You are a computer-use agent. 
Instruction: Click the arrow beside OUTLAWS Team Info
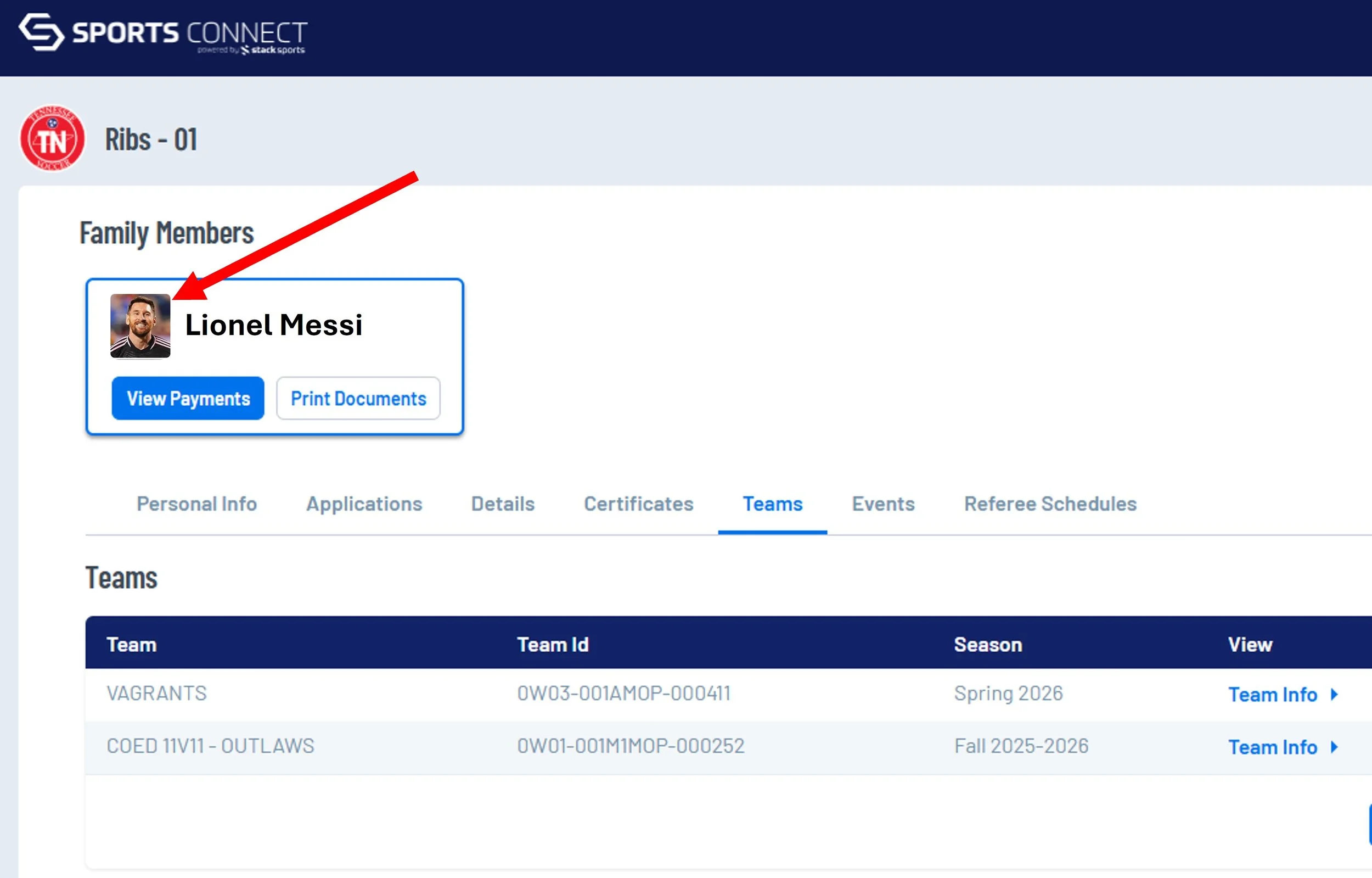coord(1334,747)
